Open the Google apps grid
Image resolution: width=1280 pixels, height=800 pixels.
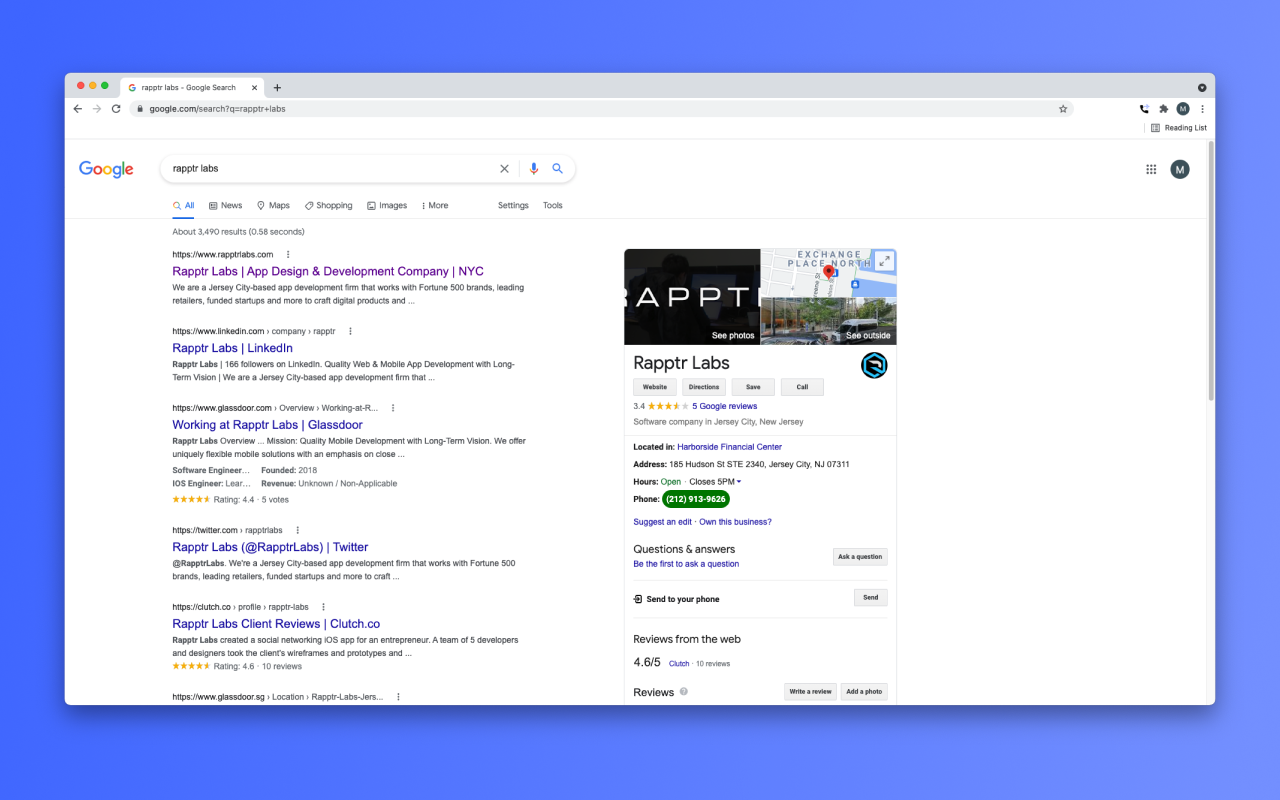pyautogui.click(x=1151, y=170)
